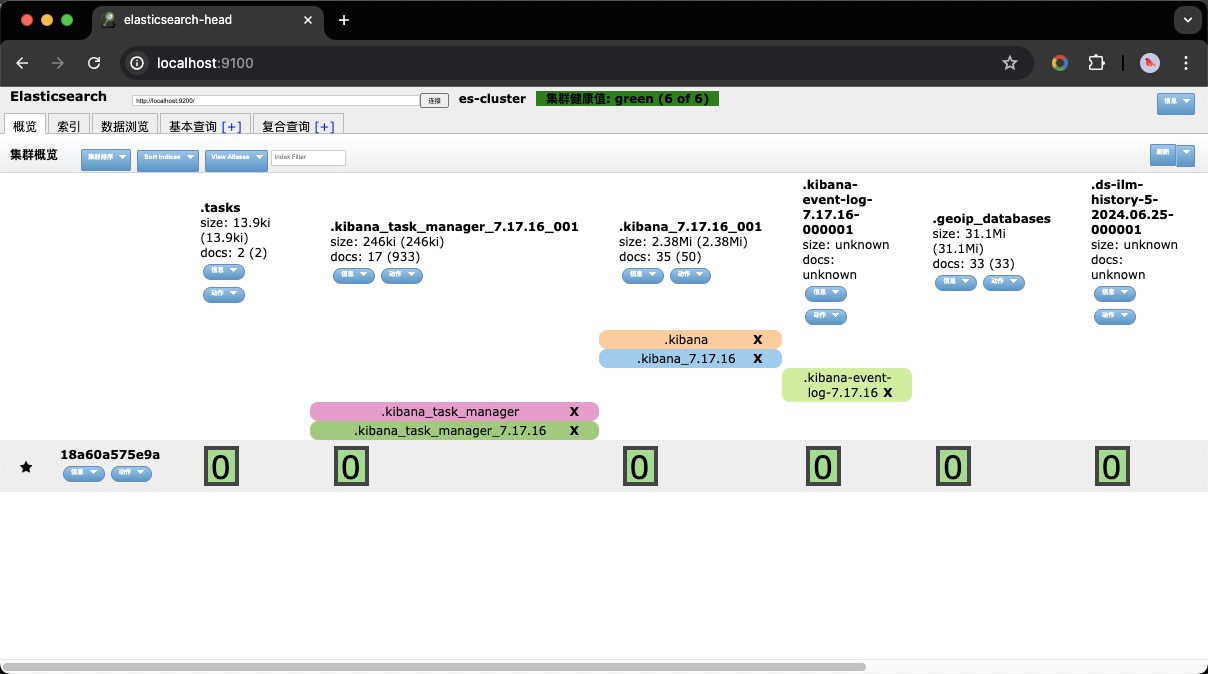Open the 数据浏览 tab
This screenshot has height=674, width=1208.
tap(125, 126)
